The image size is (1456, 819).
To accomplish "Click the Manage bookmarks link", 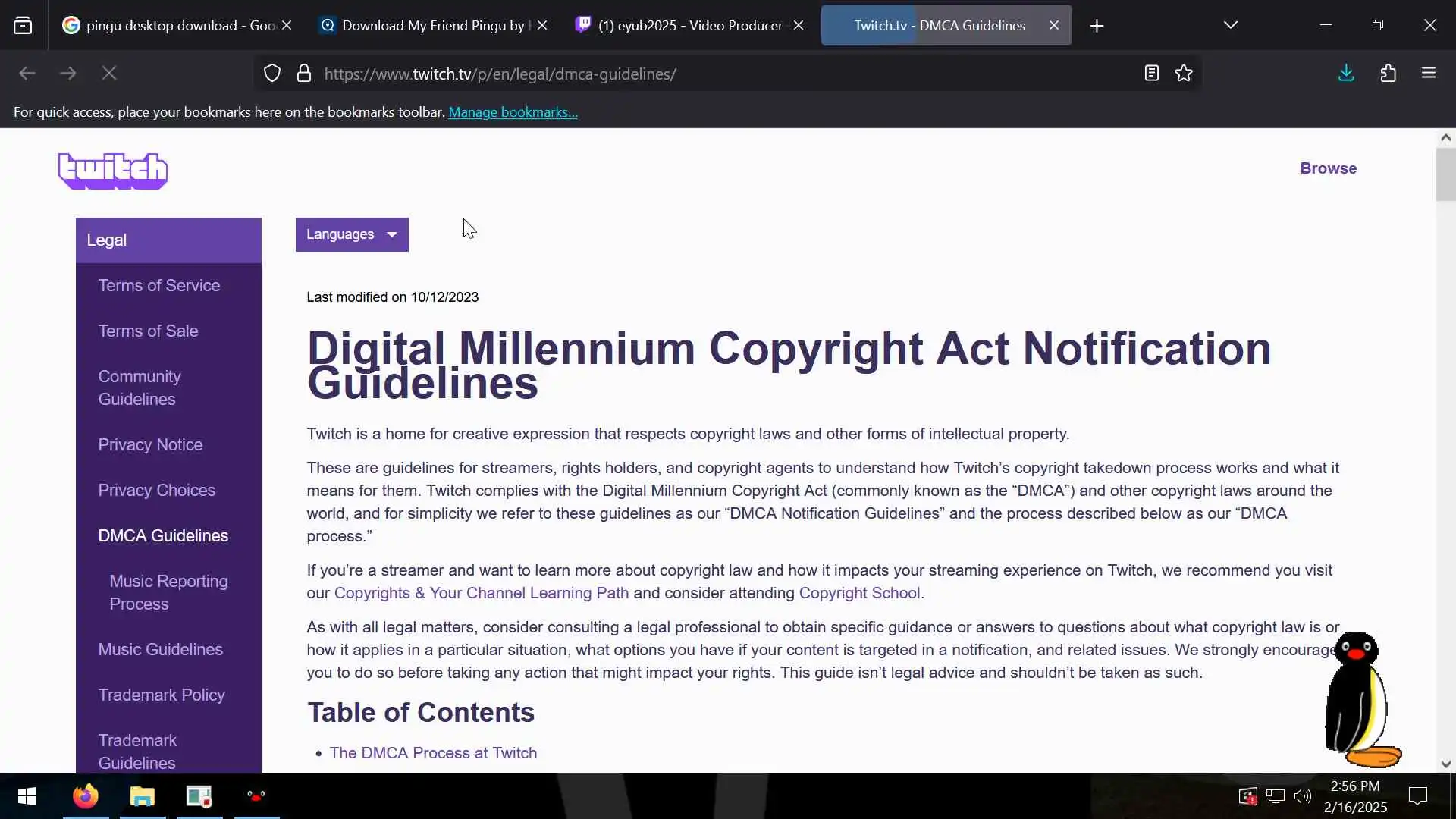I will tap(513, 112).
